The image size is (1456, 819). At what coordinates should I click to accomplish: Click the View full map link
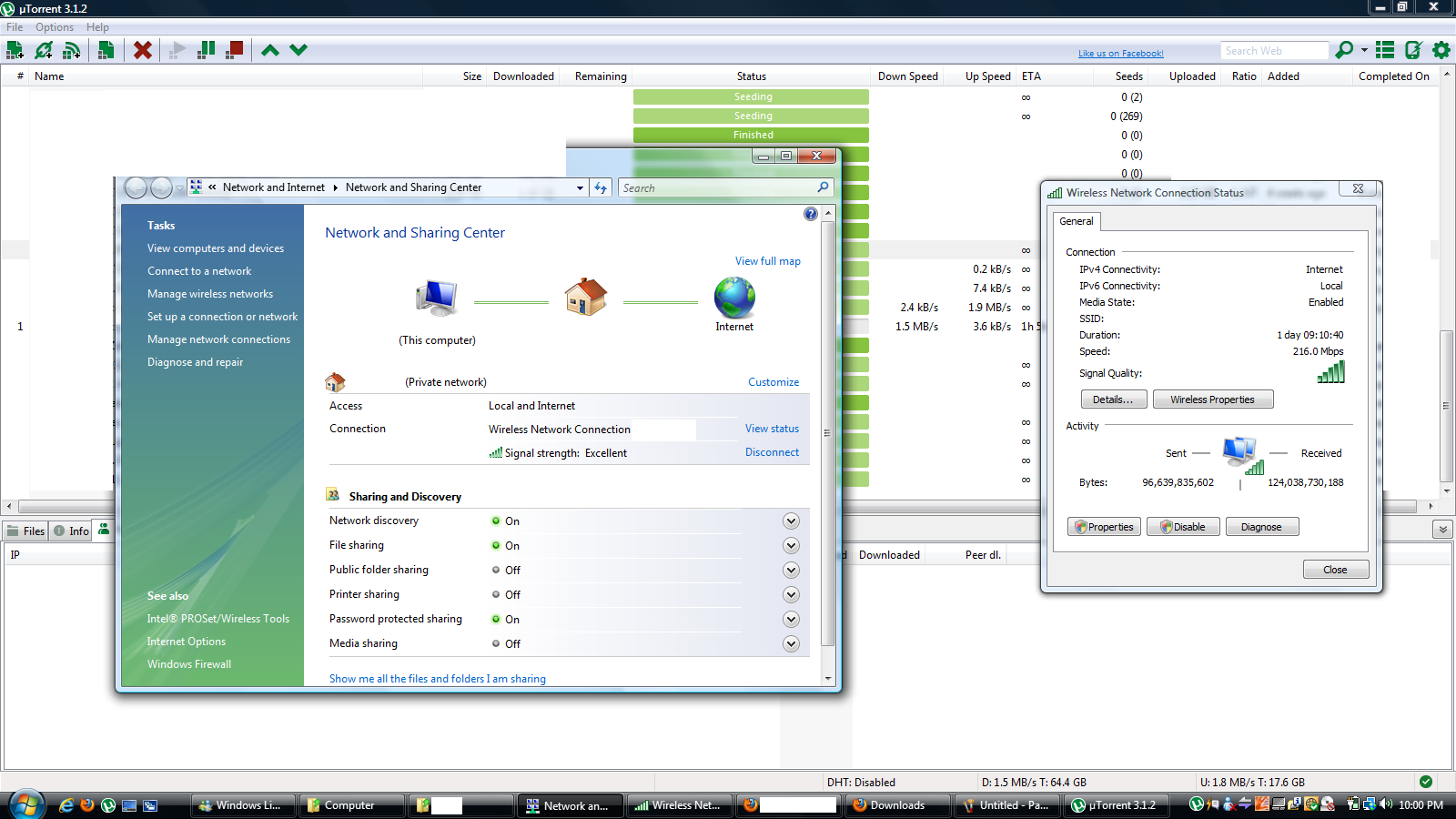click(767, 261)
